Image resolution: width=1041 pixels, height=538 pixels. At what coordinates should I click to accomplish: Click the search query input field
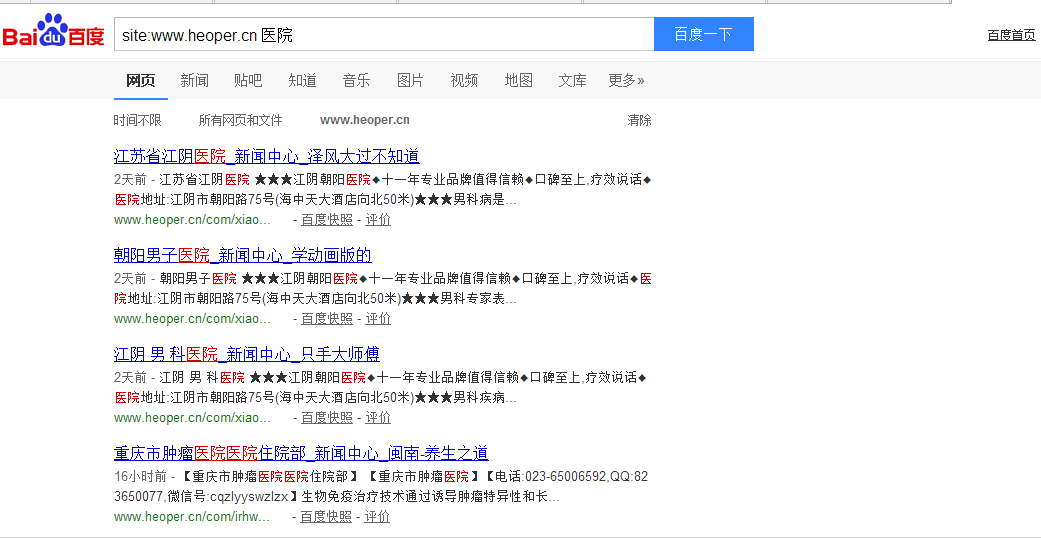point(384,35)
